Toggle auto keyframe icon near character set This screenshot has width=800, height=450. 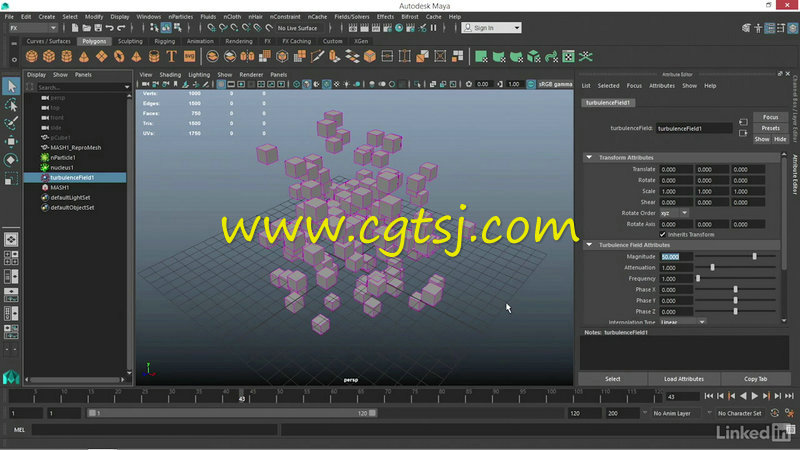click(x=774, y=413)
